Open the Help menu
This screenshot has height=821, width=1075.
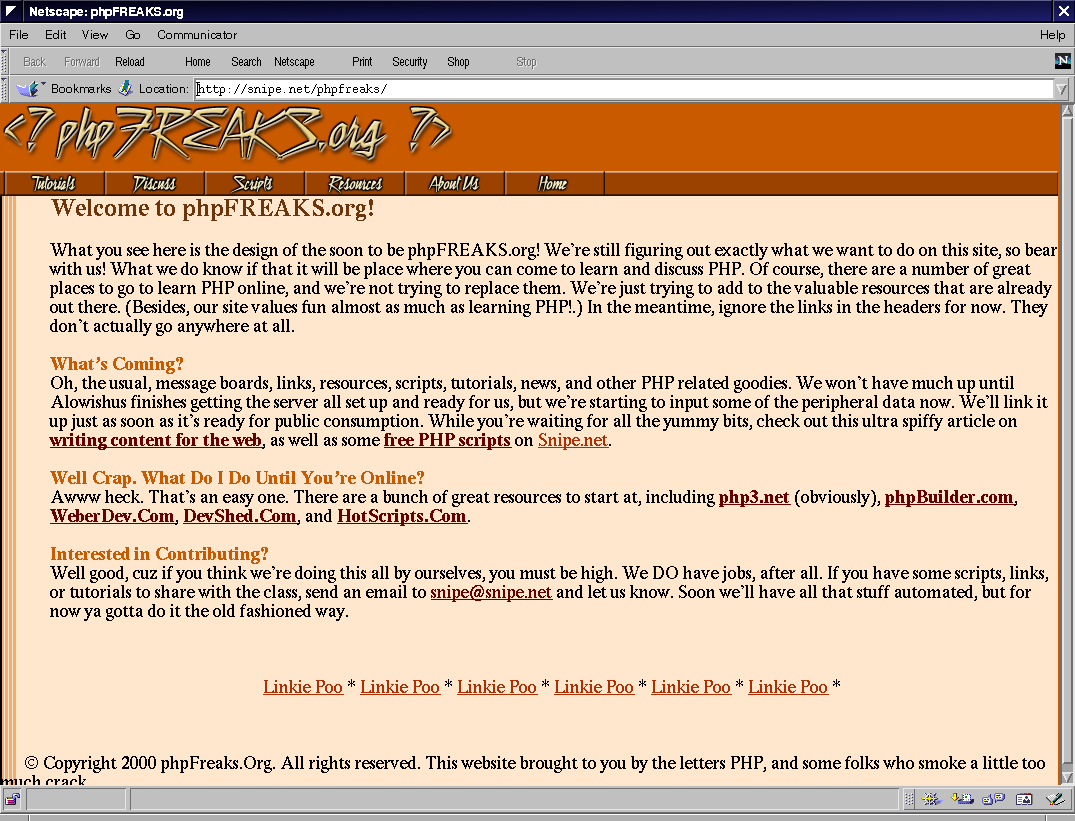coord(1052,35)
